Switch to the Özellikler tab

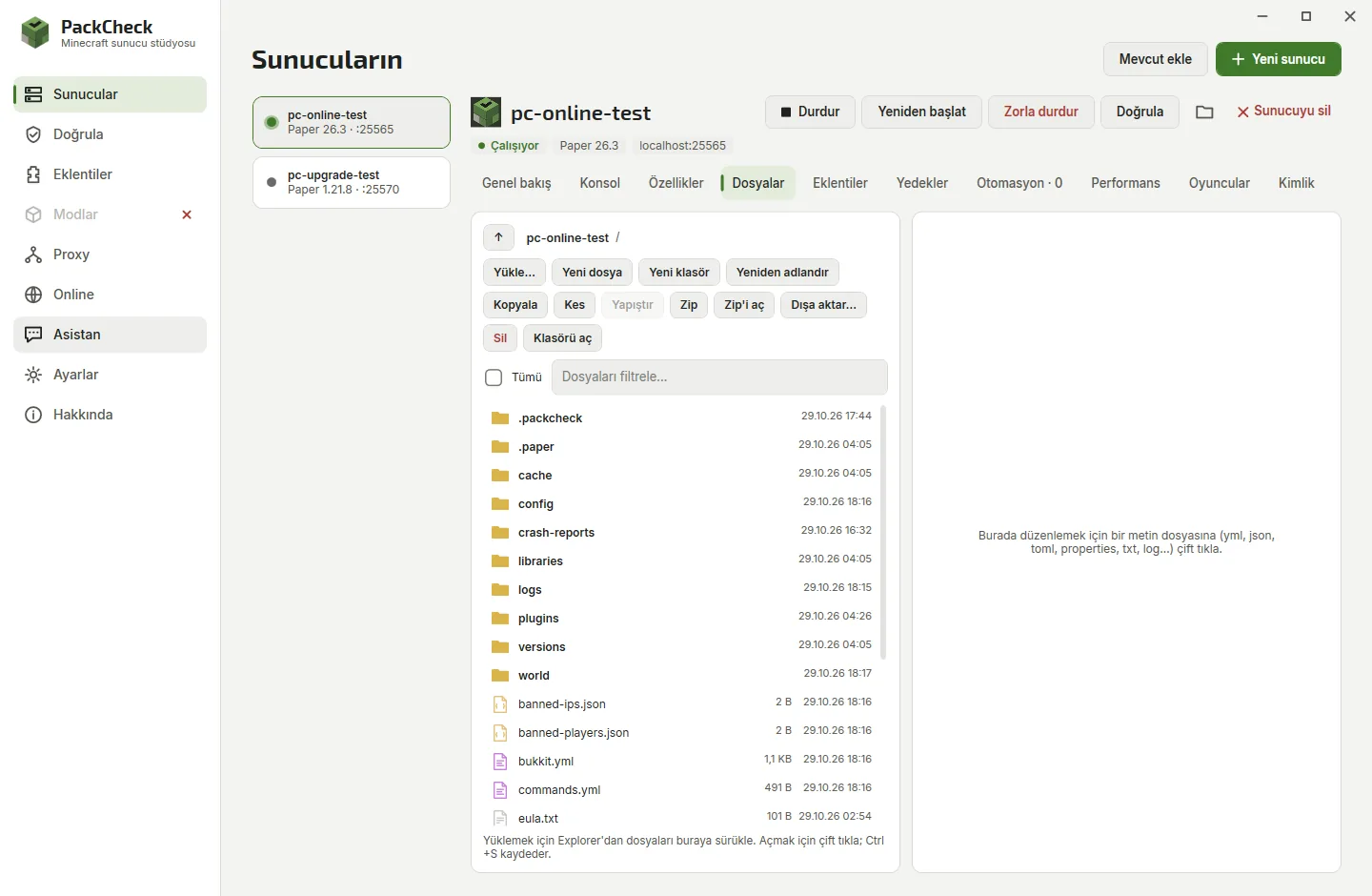676,183
